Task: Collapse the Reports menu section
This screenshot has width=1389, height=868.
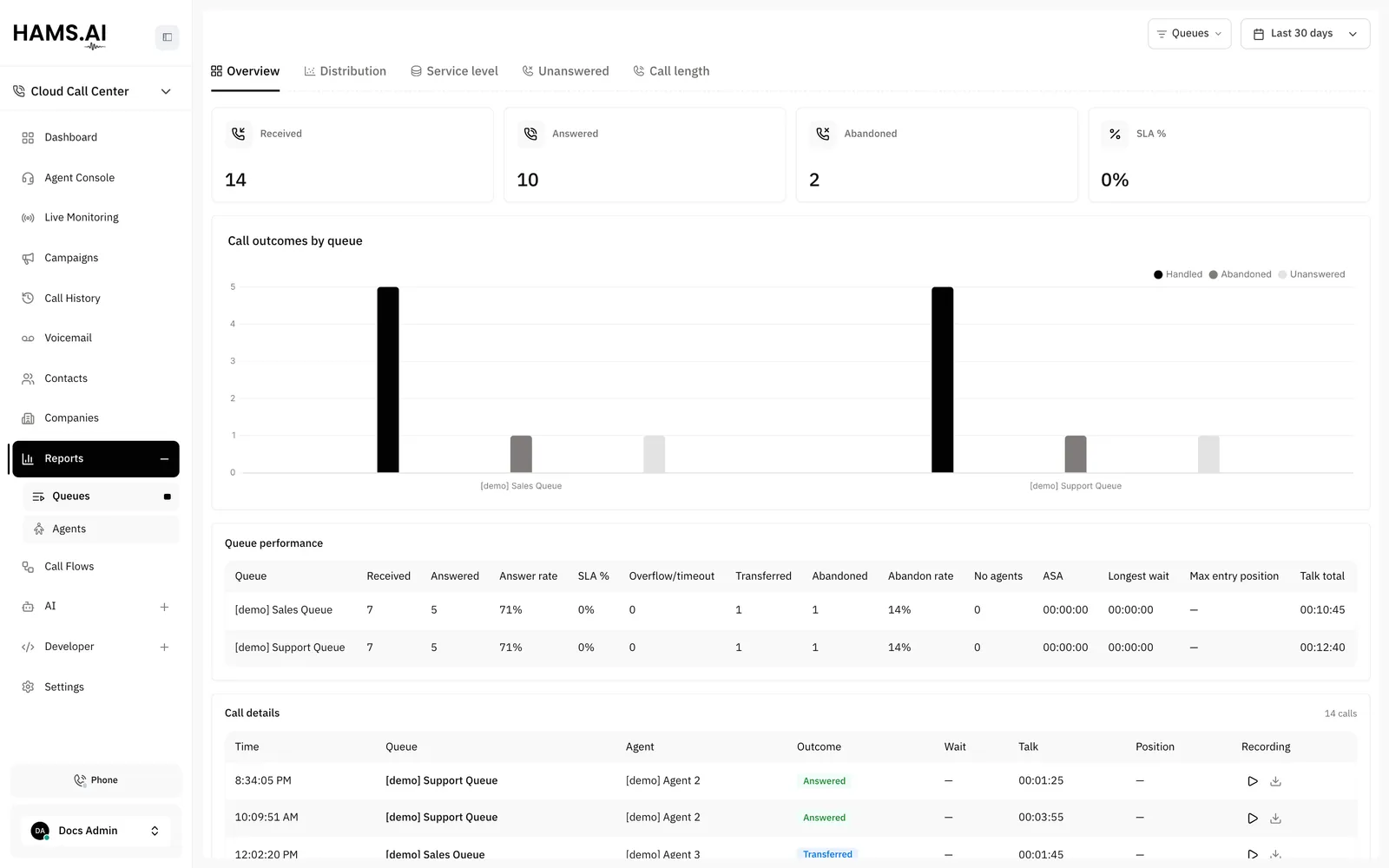Action: (x=164, y=459)
